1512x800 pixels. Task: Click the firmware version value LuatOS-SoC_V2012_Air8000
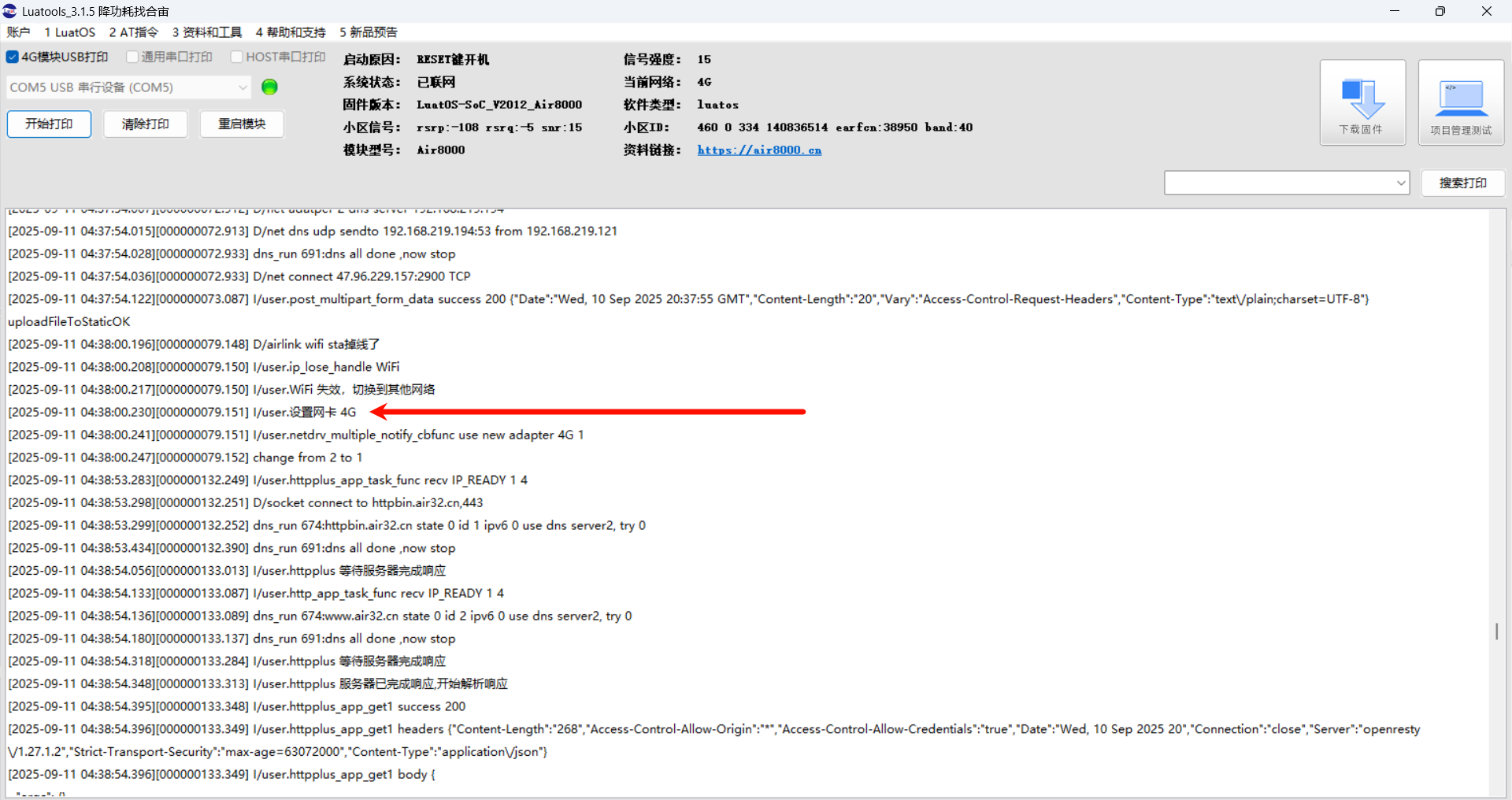[499, 105]
